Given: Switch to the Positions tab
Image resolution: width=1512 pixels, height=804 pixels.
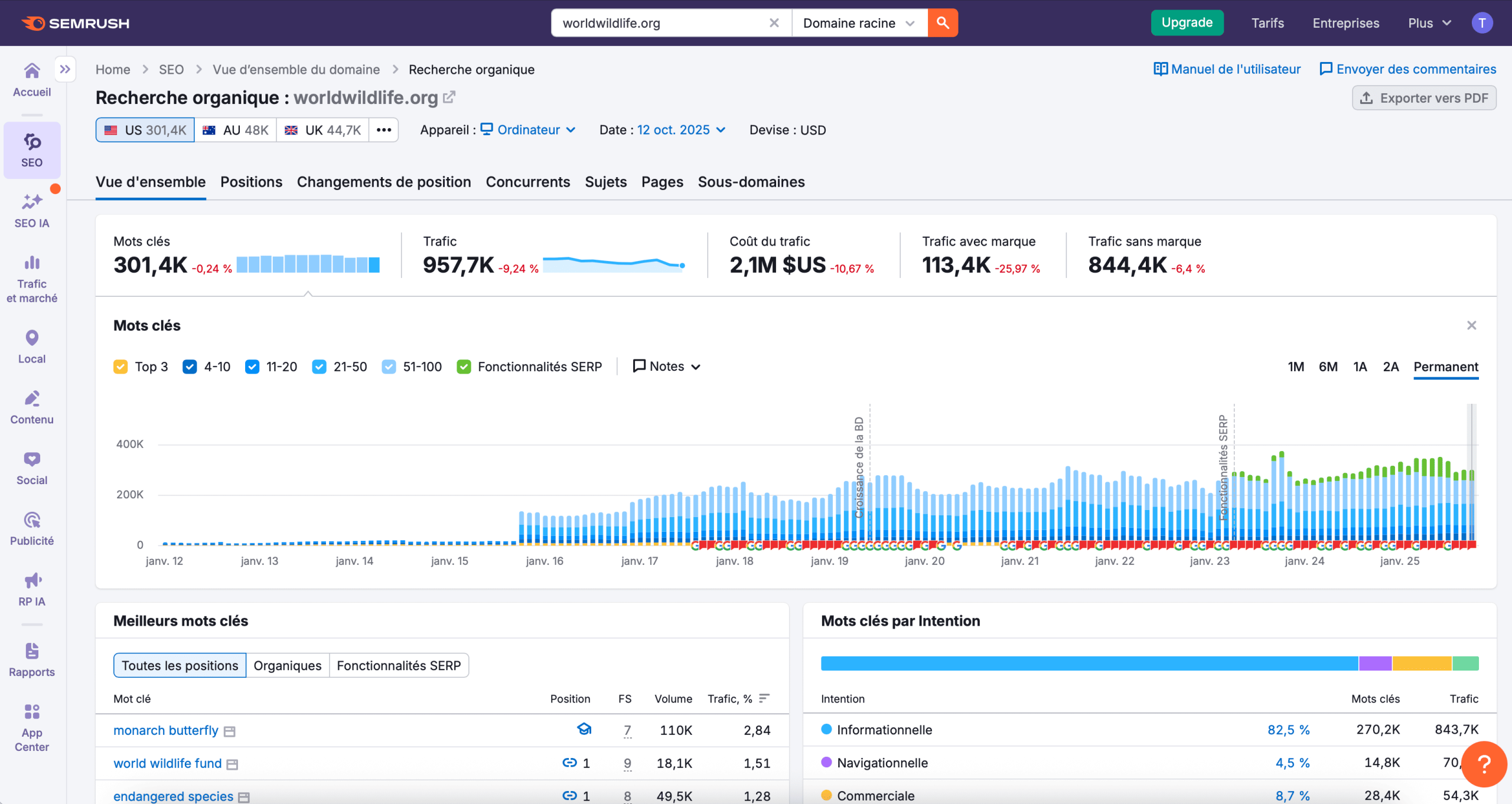Looking at the screenshot, I should click(x=251, y=182).
